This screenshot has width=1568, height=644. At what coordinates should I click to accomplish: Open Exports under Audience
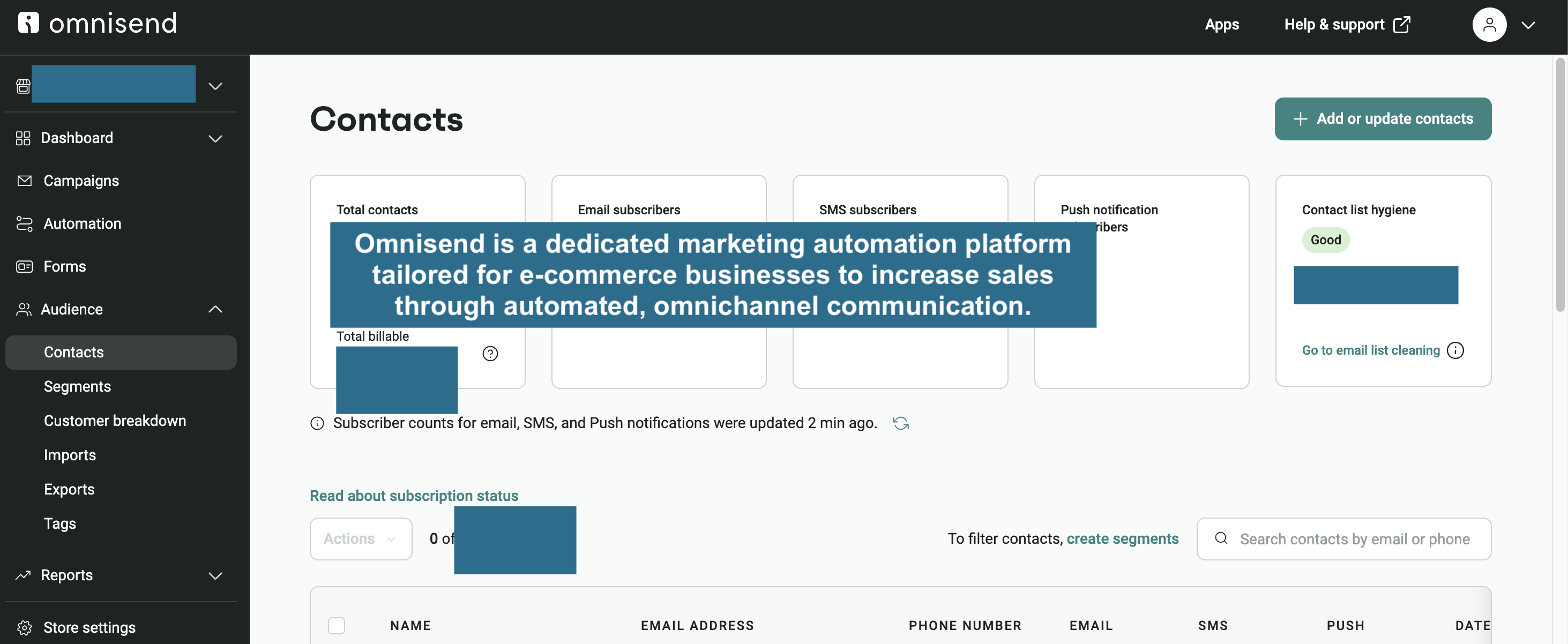coord(69,489)
